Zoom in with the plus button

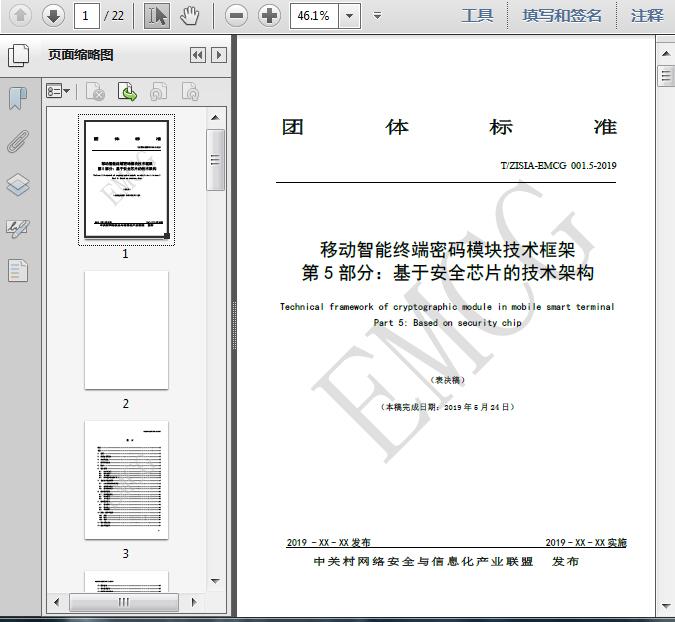pyautogui.click(x=269, y=16)
